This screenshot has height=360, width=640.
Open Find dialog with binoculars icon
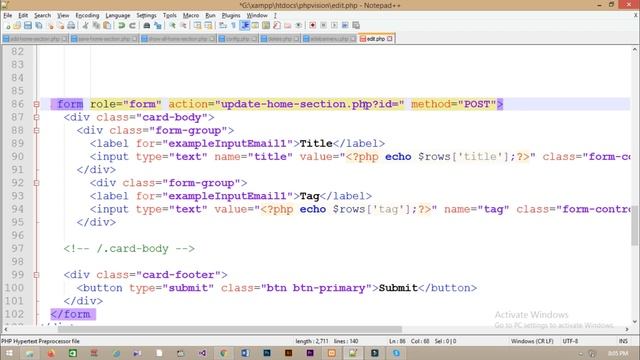[x=147, y=26]
